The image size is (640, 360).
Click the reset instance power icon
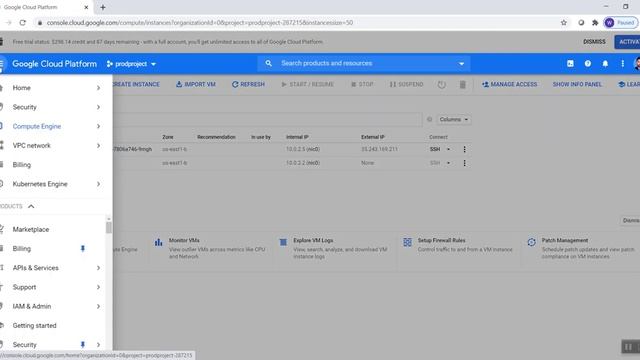[x=442, y=84]
